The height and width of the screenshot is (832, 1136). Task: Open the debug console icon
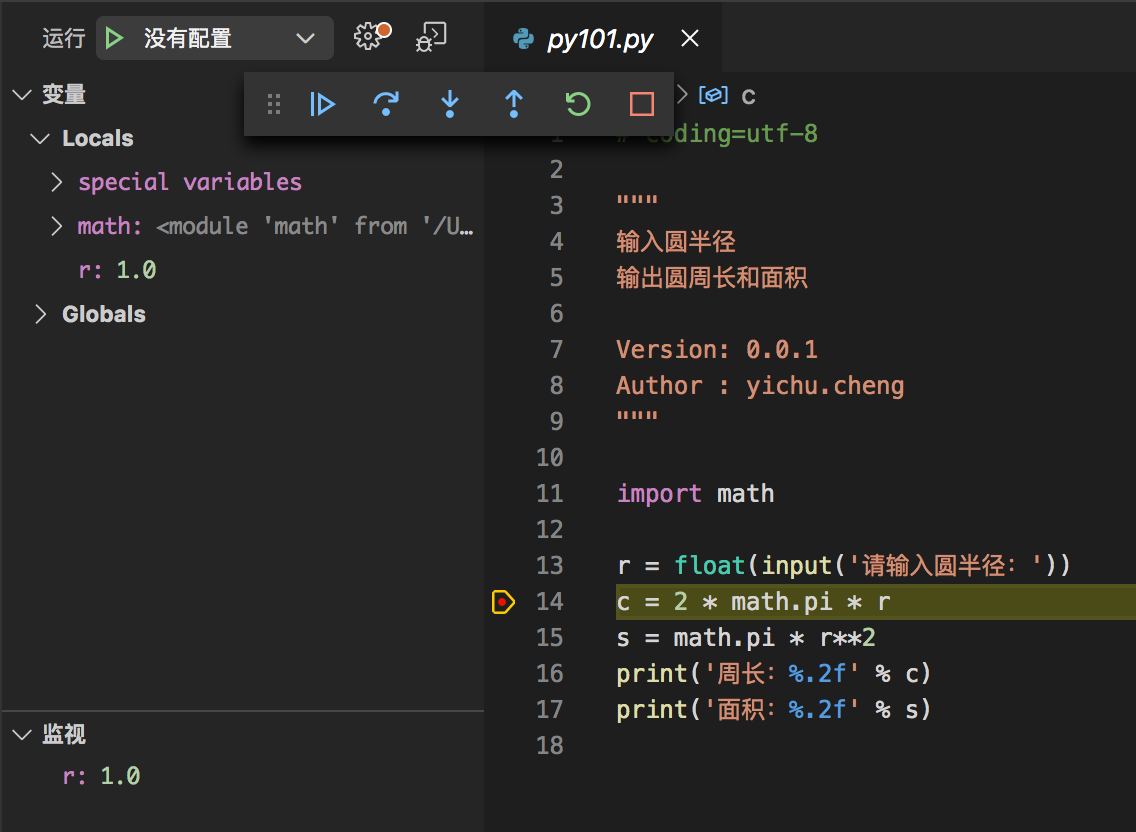(431, 37)
